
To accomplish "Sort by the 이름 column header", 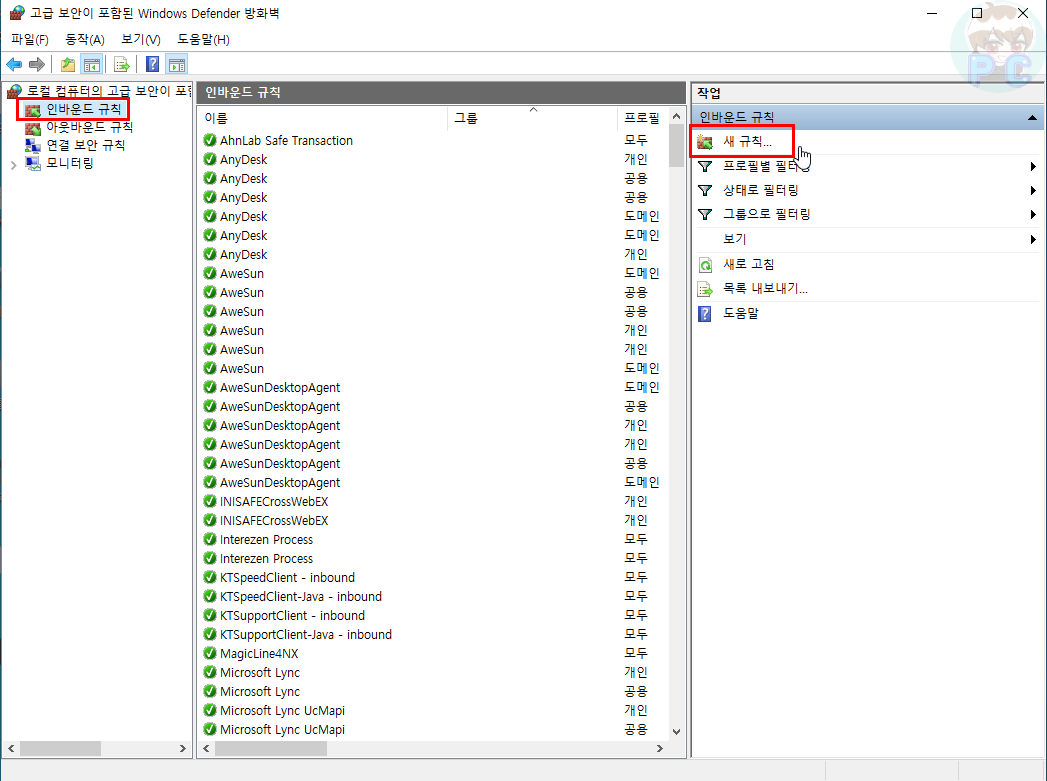I will (x=323, y=118).
